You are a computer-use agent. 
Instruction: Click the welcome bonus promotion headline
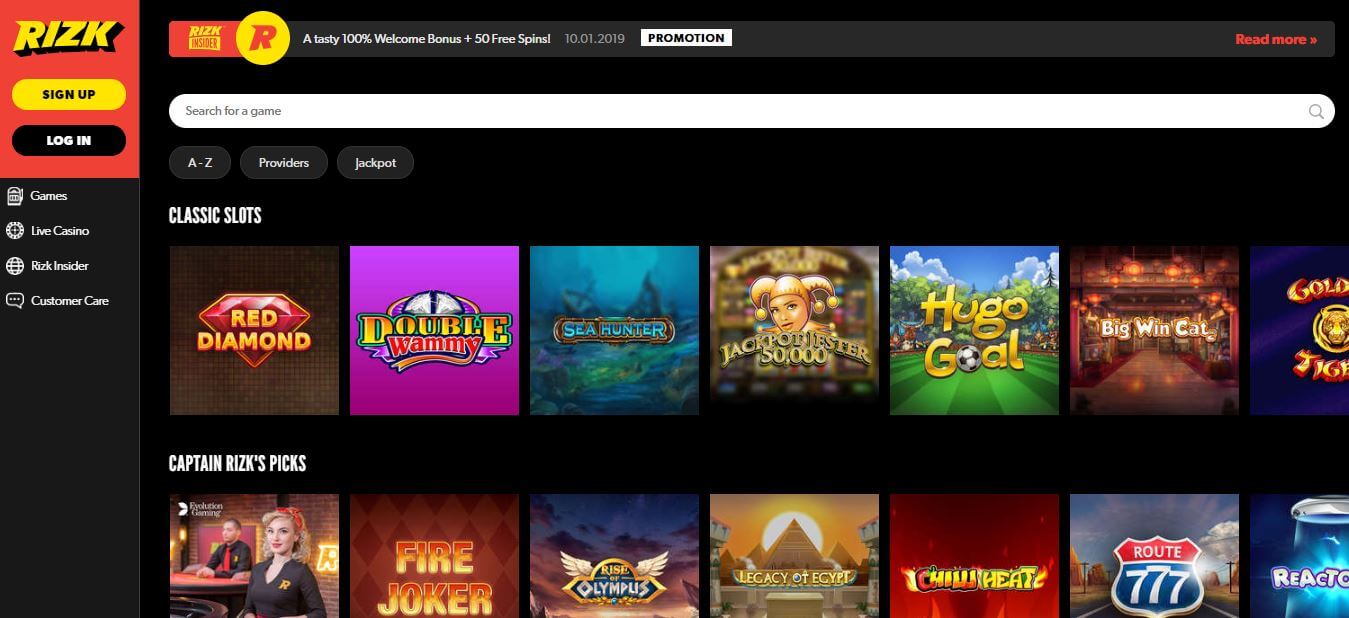coord(427,39)
